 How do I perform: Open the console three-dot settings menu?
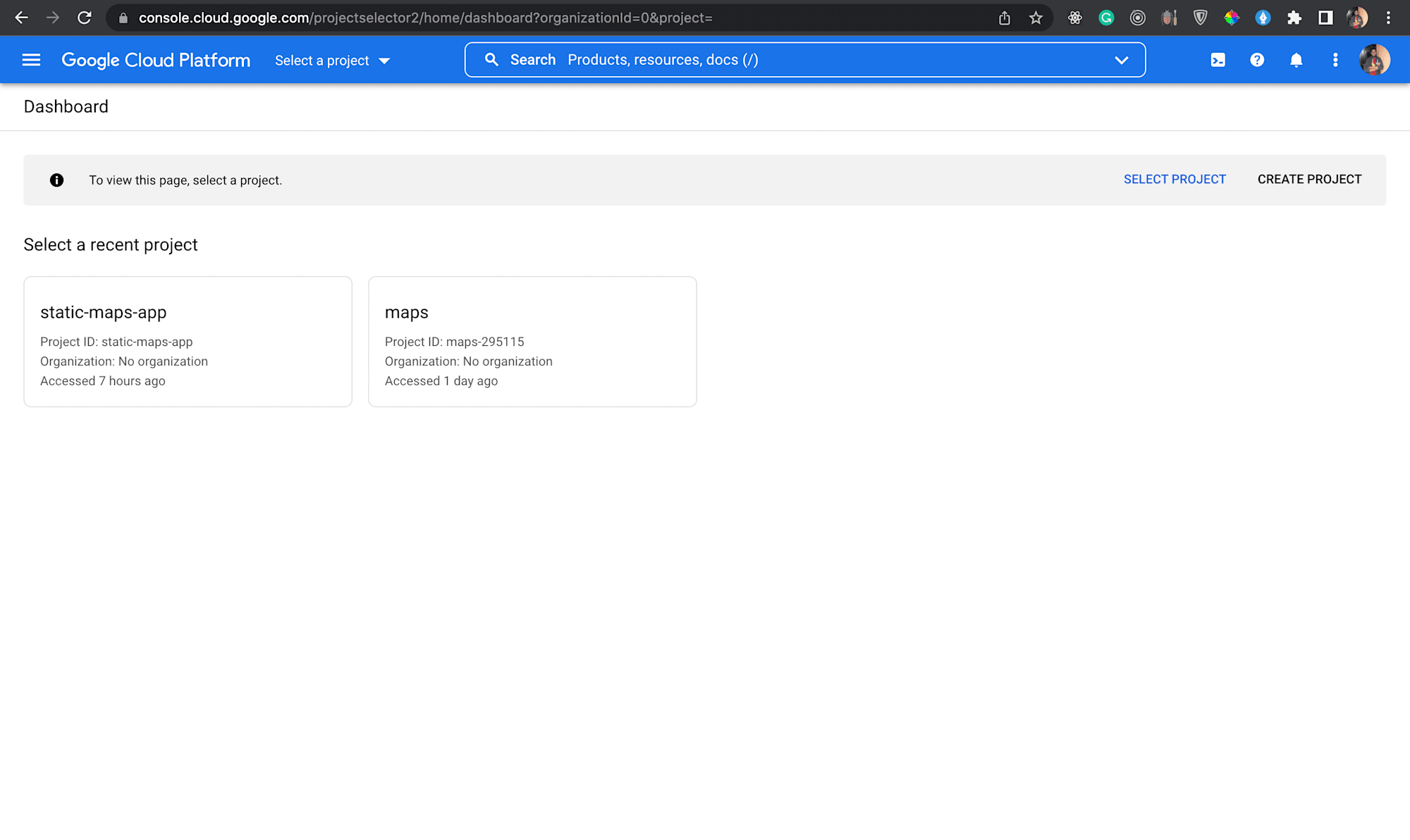pos(1335,60)
